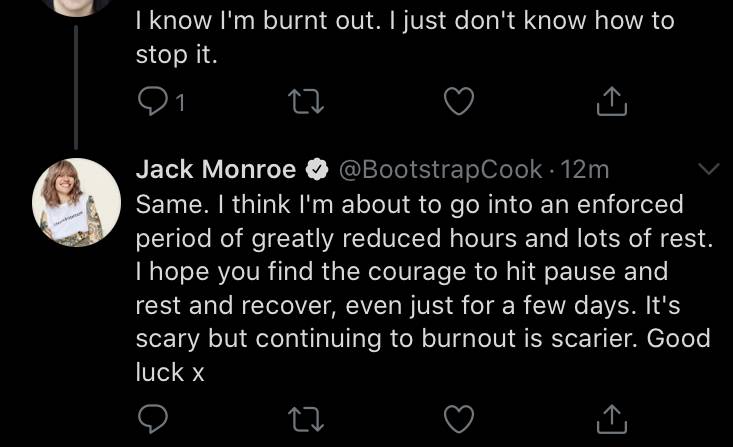733x447 pixels.
Task: Retweet the 'I know I'm burnt out' tweet
Action: (x=306, y=101)
